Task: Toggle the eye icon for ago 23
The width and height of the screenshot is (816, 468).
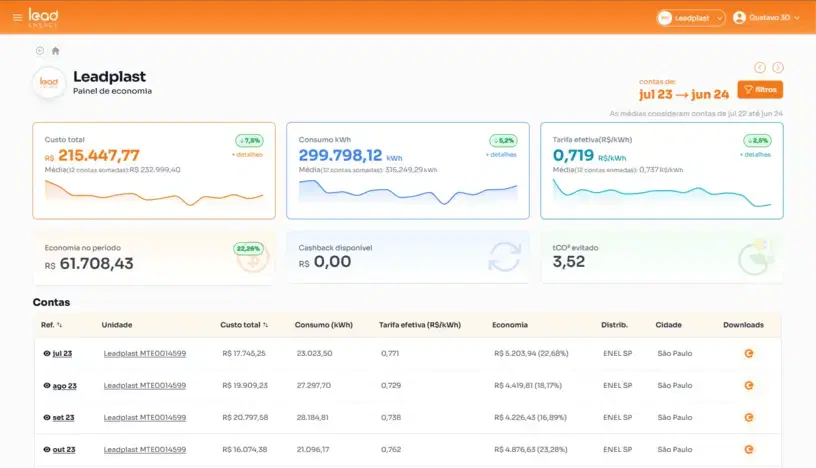Action: [x=46, y=386]
